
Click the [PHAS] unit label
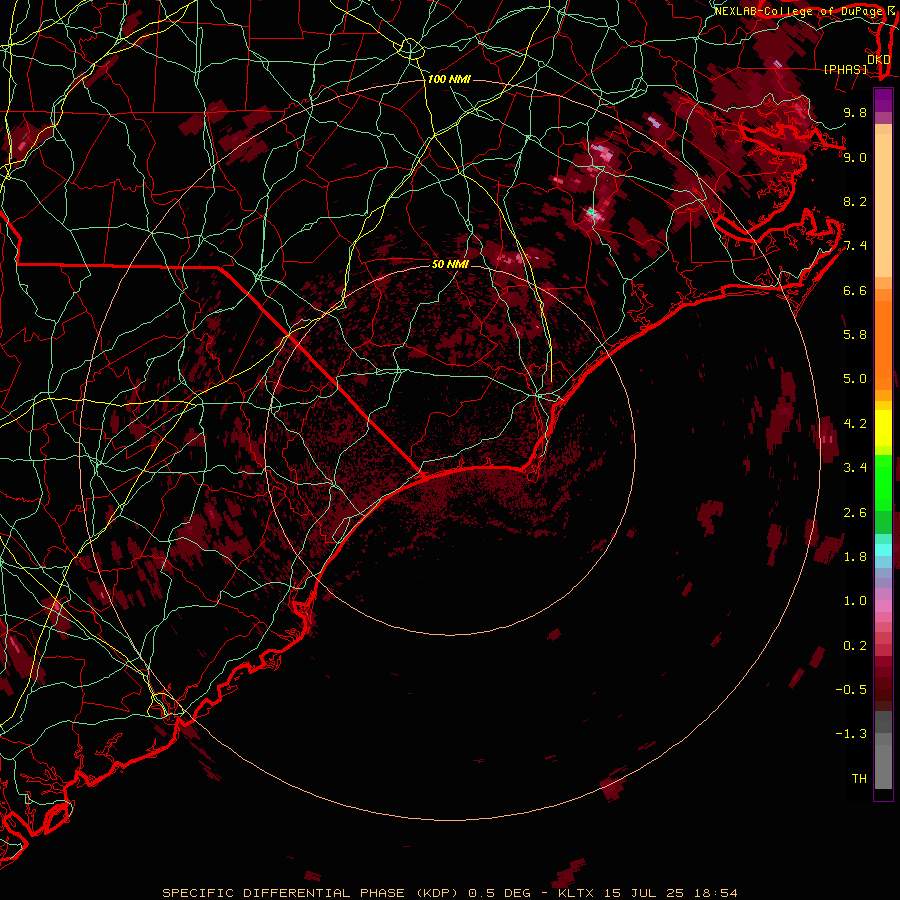tap(845, 69)
